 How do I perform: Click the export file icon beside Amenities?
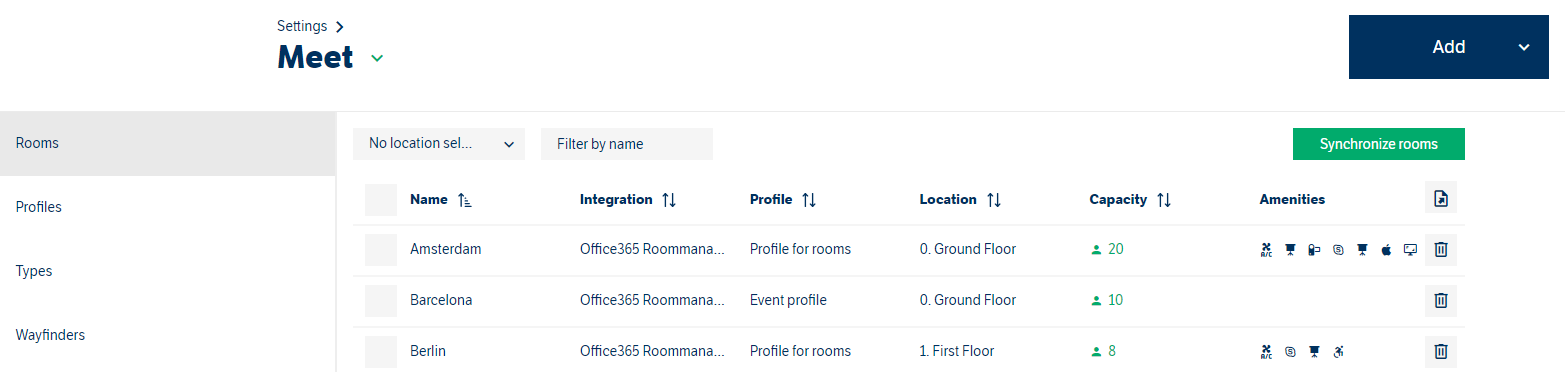[1440, 199]
